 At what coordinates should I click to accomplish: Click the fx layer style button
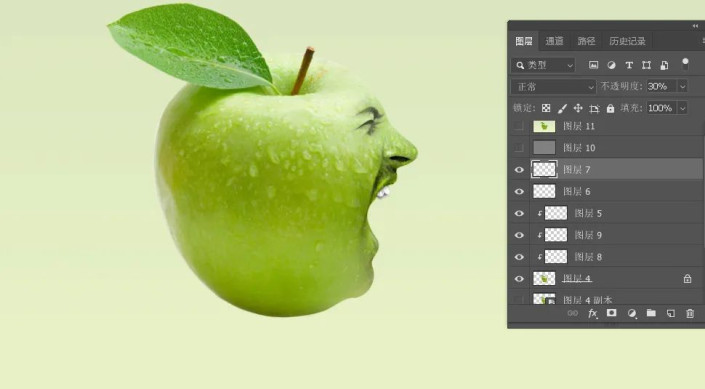[x=593, y=313]
